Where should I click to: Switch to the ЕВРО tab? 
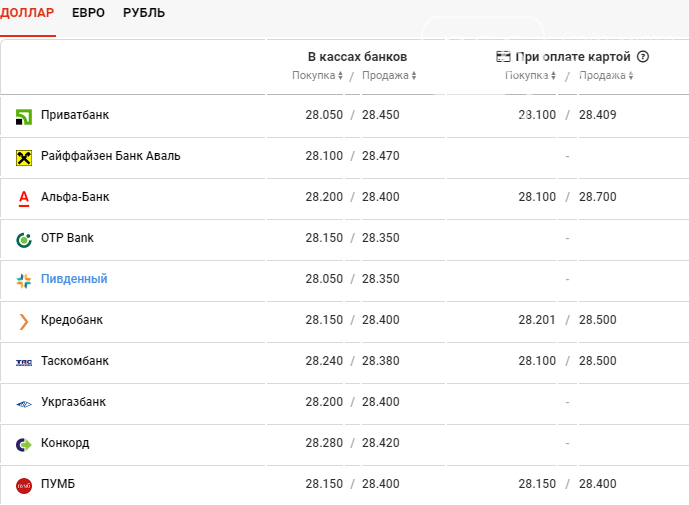coord(88,13)
